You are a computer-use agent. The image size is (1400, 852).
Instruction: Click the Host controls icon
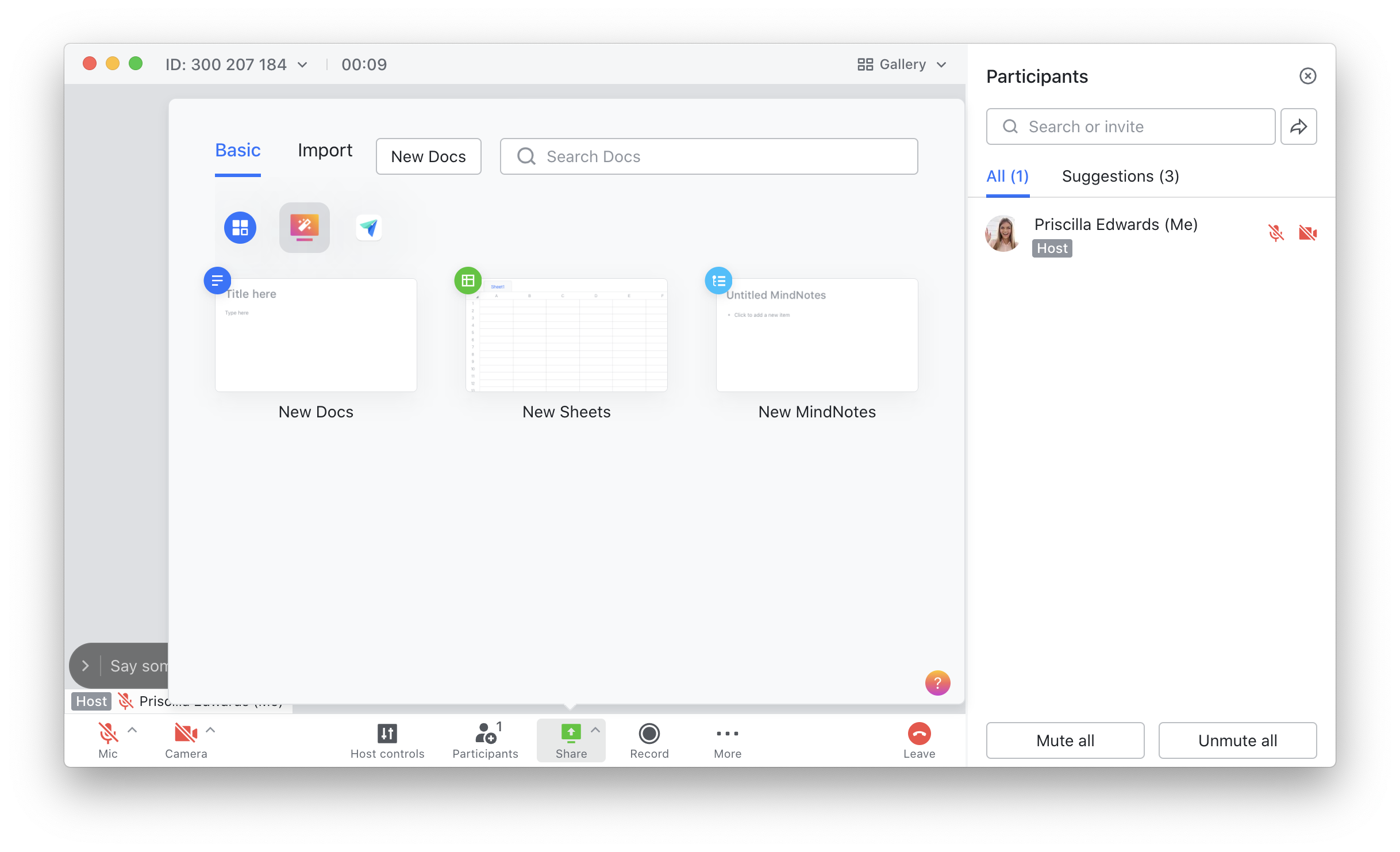click(x=387, y=734)
